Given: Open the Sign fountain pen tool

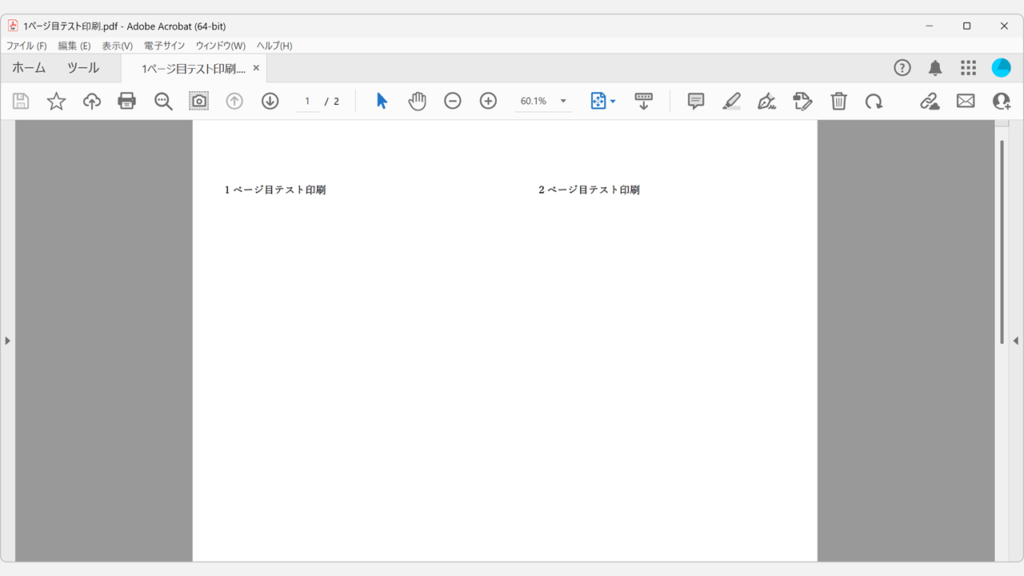Looking at the screenshot, I should (767, 101).
